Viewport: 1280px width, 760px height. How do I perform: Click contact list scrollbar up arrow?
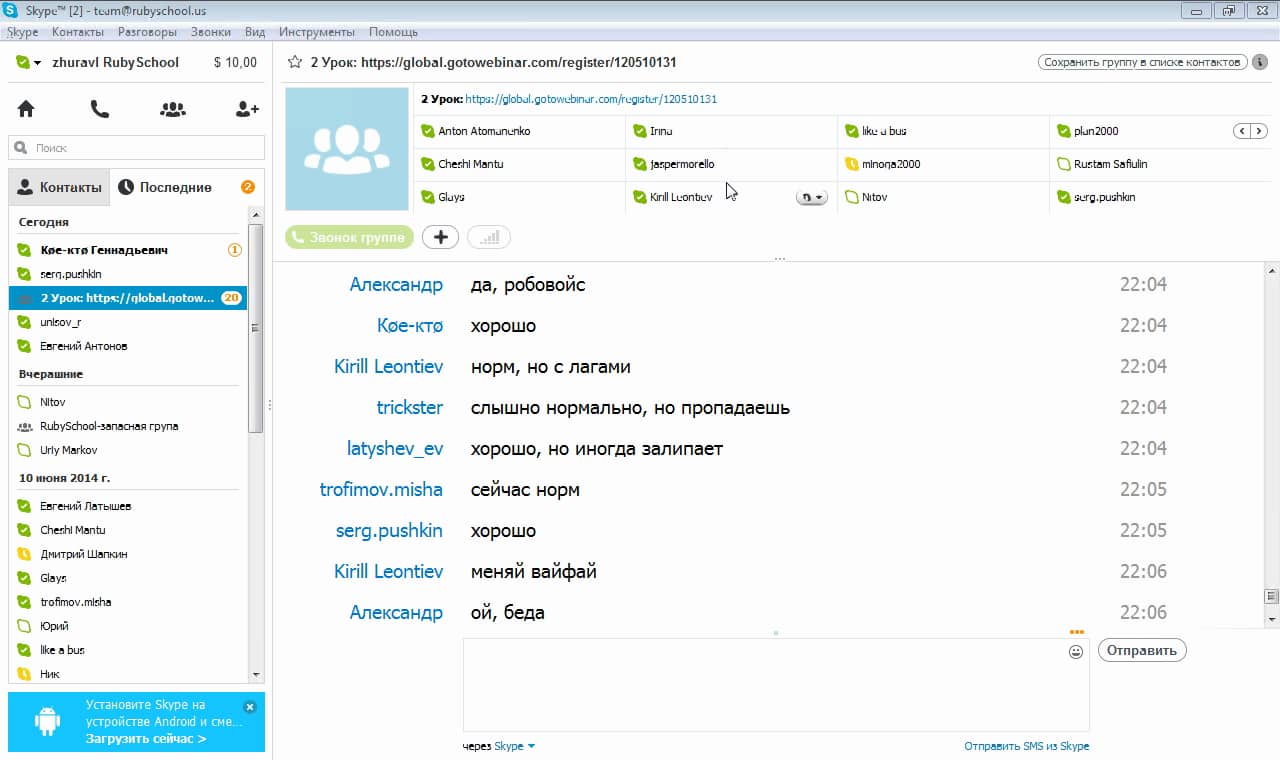click(256, 214)
